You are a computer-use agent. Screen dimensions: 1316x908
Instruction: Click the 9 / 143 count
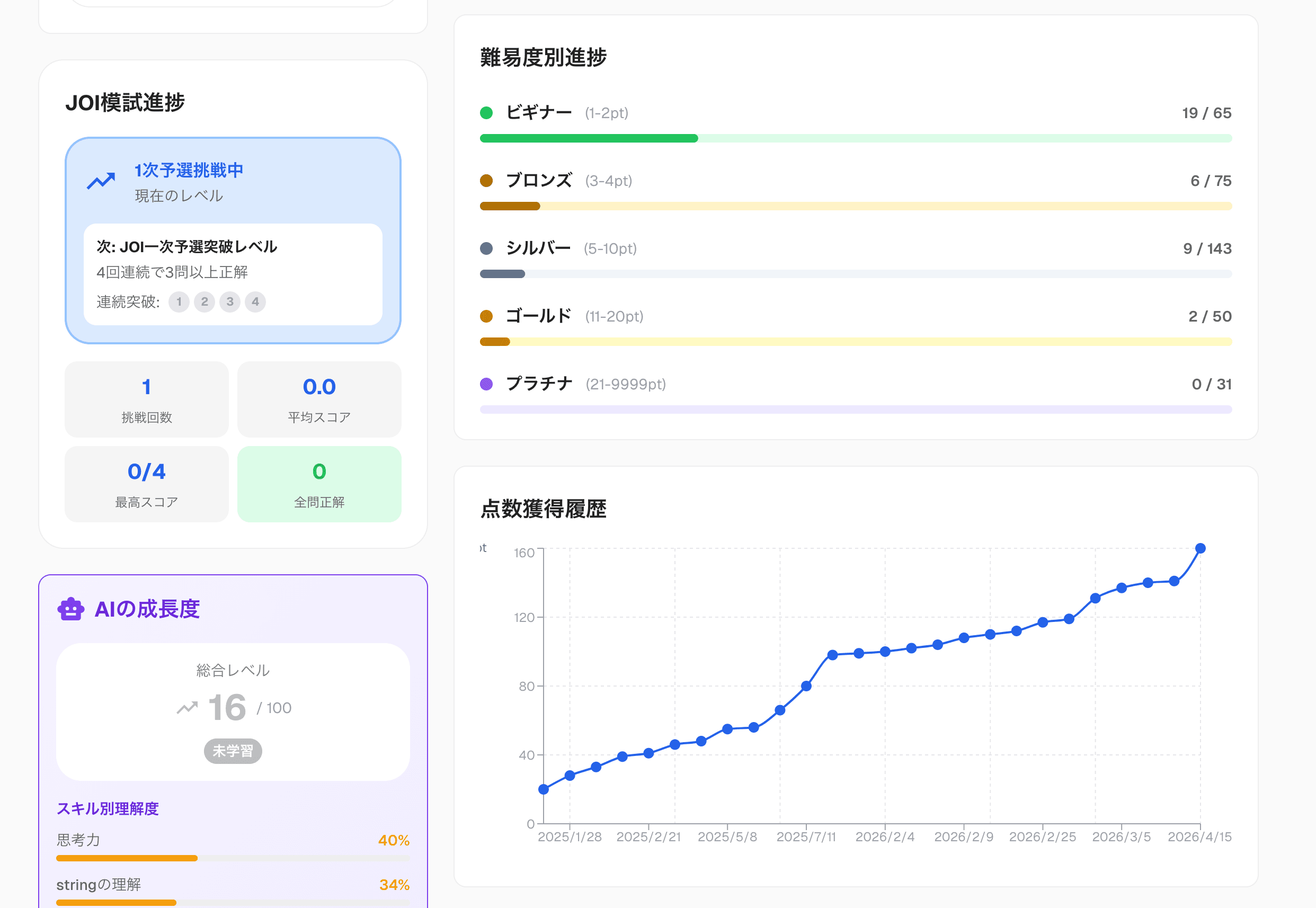[x=1207, y=248]
